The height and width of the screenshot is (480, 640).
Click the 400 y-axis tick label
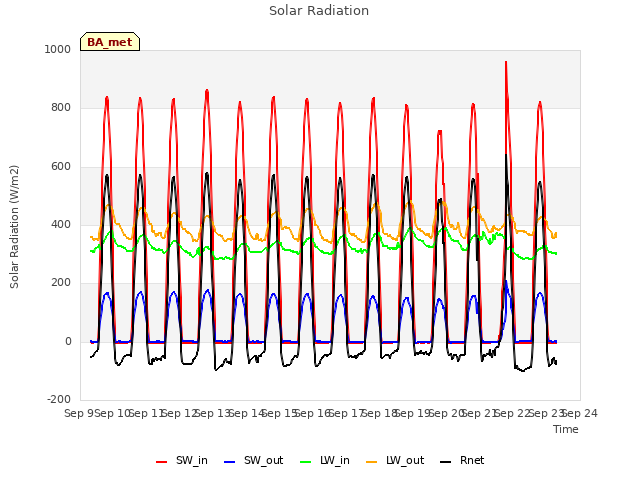pos(61,224)
